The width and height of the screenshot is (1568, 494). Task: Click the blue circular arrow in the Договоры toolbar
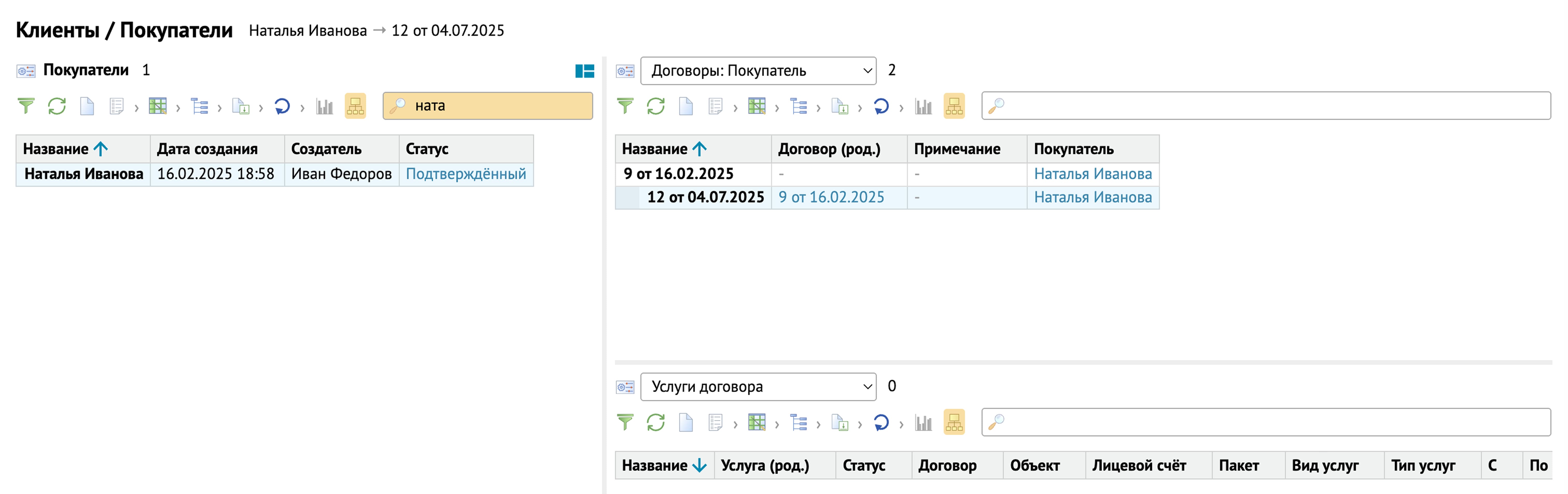click(x=881, y=106)
